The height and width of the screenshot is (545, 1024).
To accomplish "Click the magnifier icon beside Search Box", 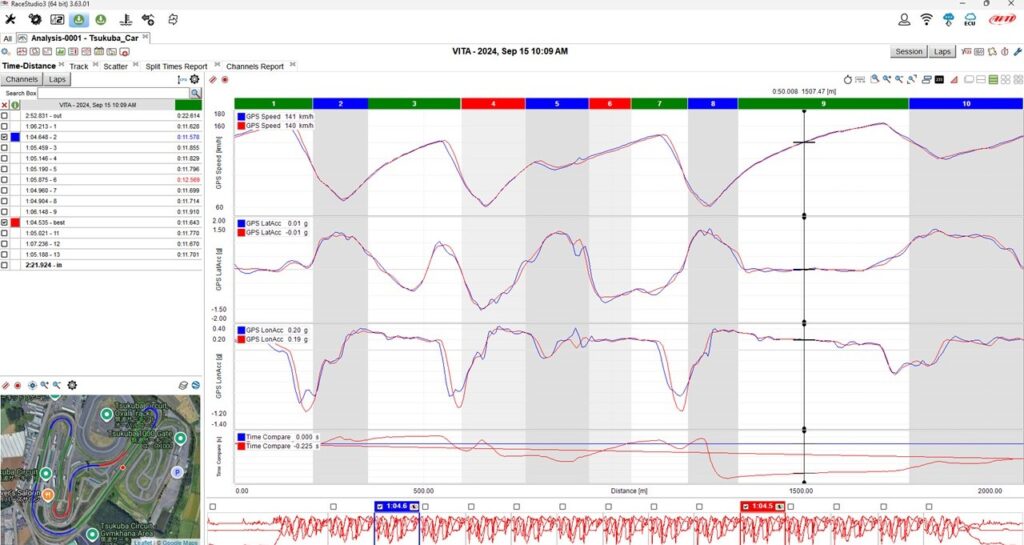I will [195, 93].
